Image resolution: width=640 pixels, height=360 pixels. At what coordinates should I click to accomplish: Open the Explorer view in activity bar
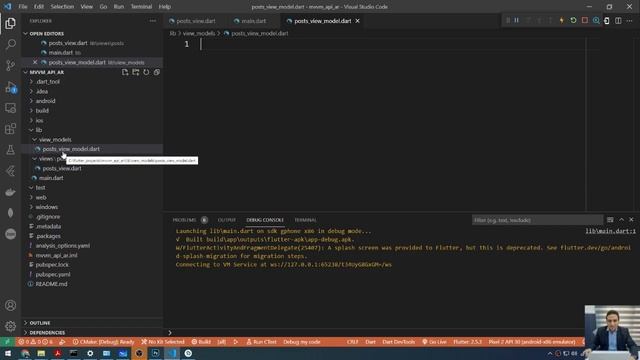[10, 23]
